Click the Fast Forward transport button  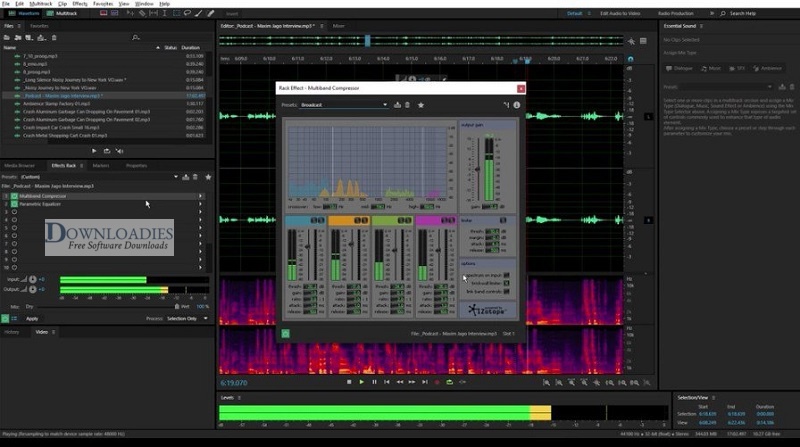[412, 382]
